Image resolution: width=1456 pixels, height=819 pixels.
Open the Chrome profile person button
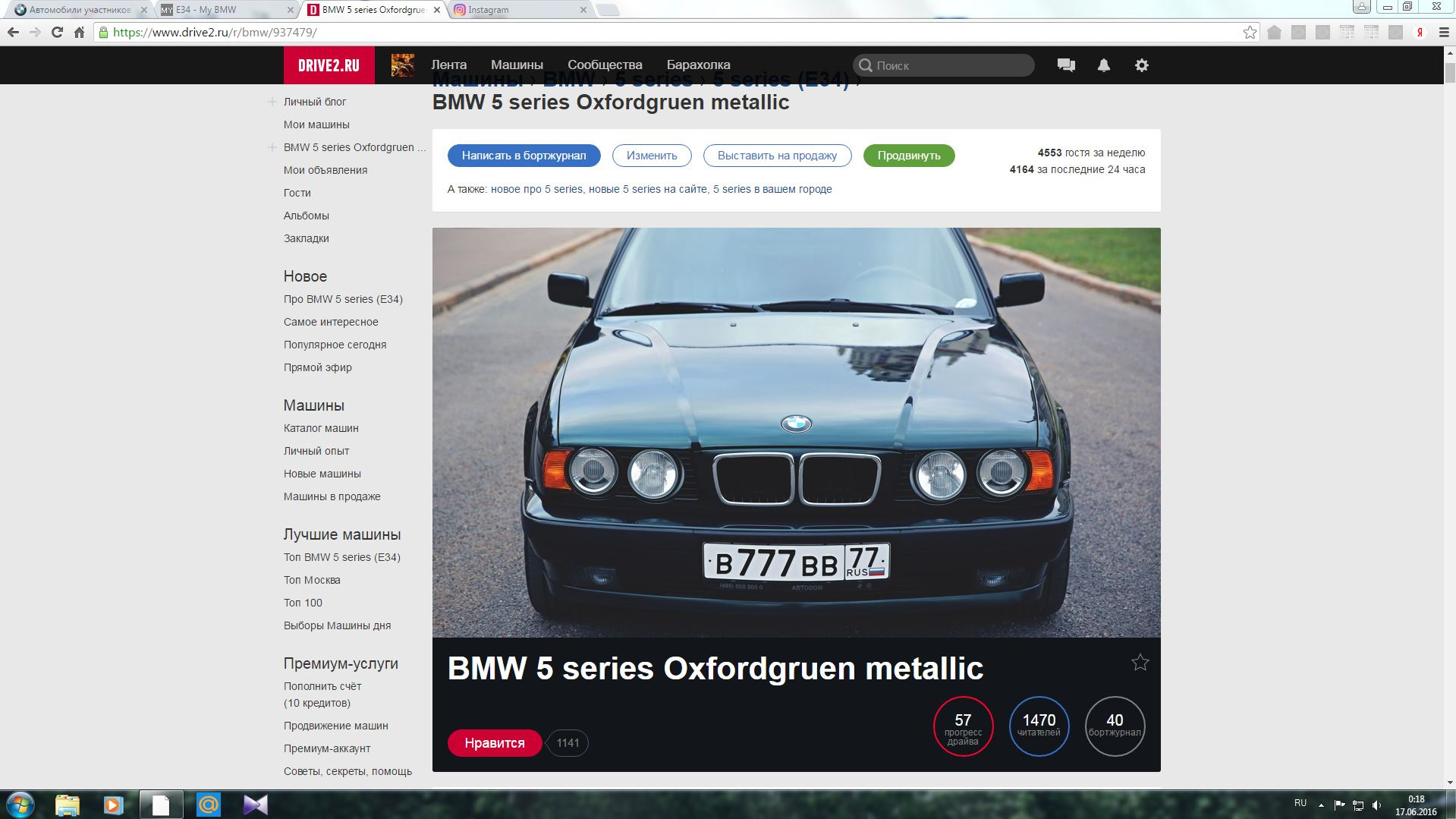(x=1361, y=7)
